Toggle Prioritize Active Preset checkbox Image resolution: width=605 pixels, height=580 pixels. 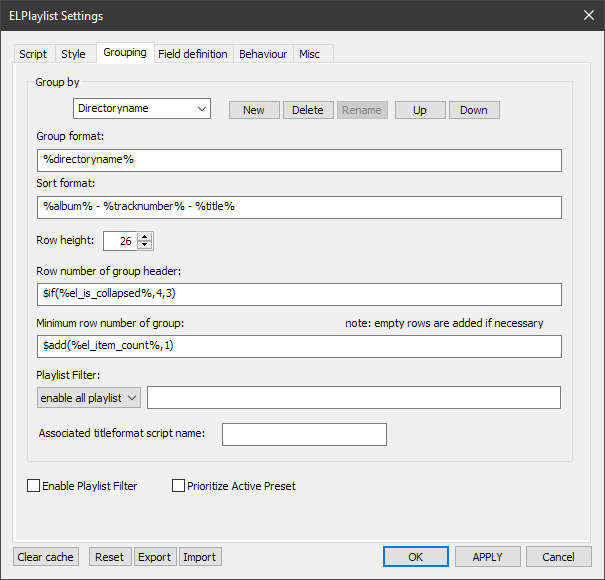coord(179,486)
